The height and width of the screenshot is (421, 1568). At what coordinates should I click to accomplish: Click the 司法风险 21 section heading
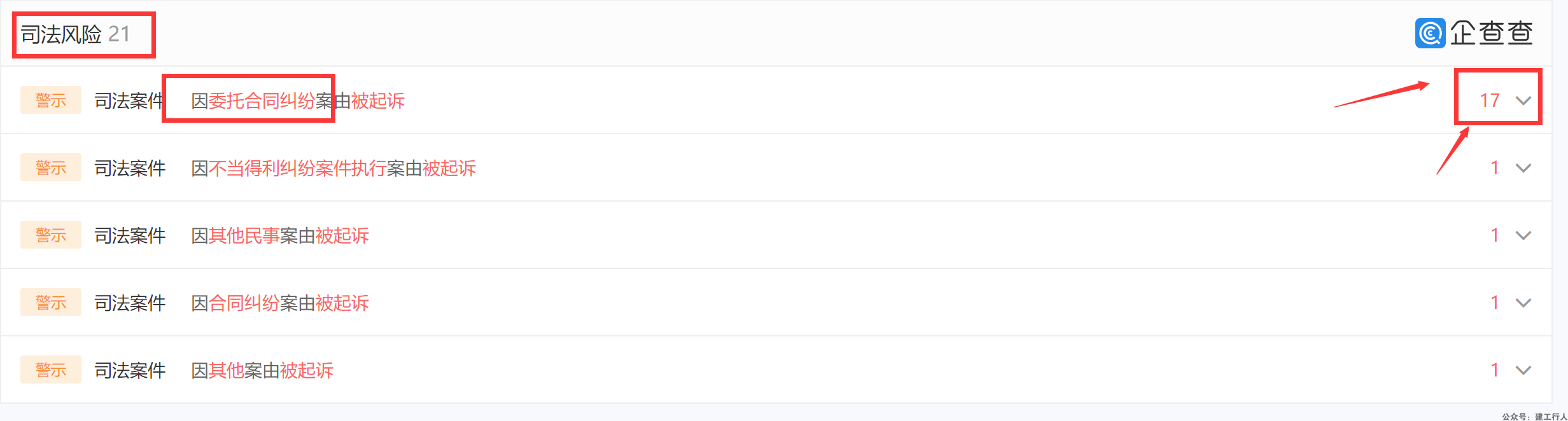[x=75, y=34]
